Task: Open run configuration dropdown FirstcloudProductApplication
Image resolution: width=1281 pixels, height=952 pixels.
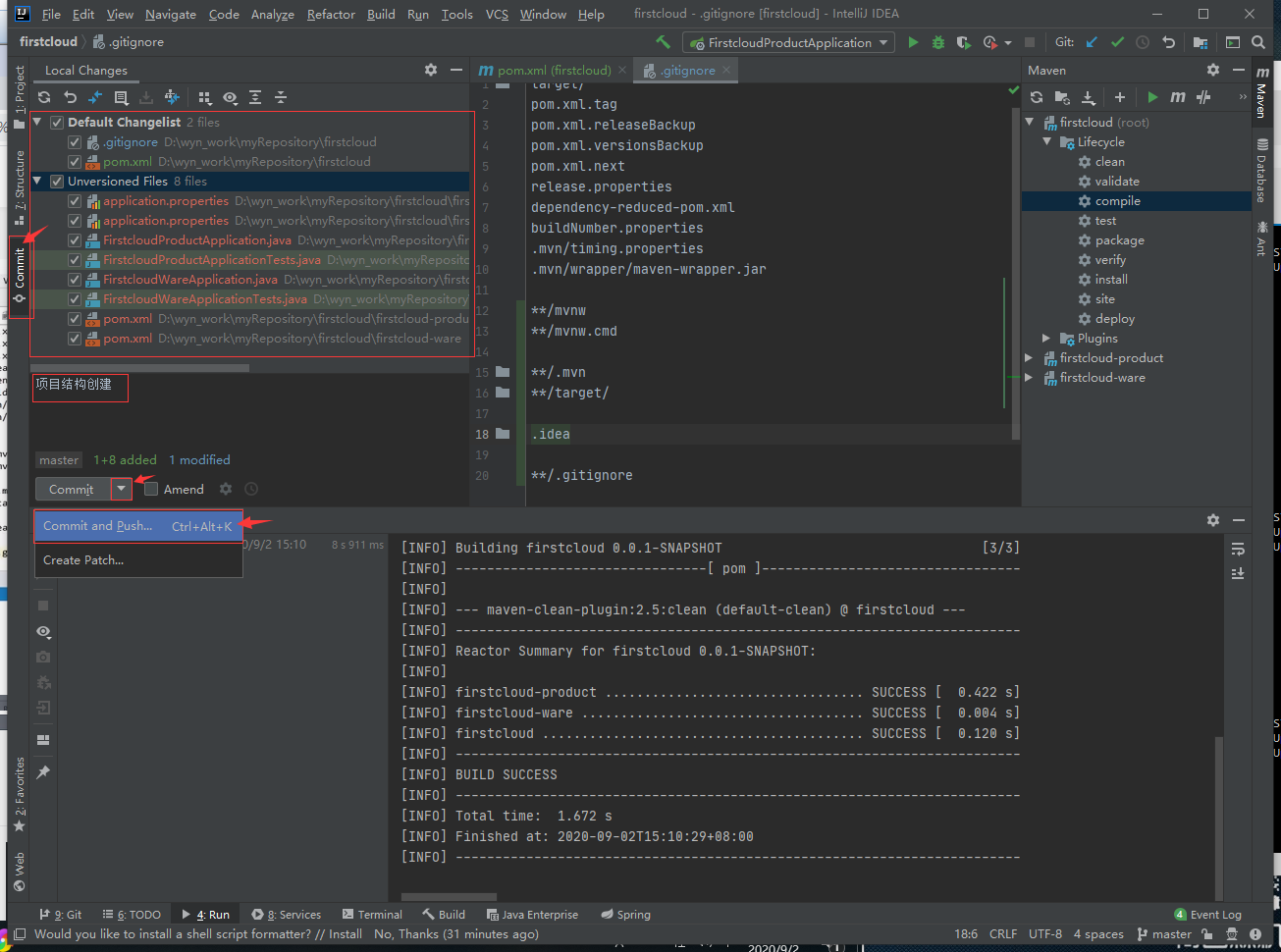Action: 789,42
